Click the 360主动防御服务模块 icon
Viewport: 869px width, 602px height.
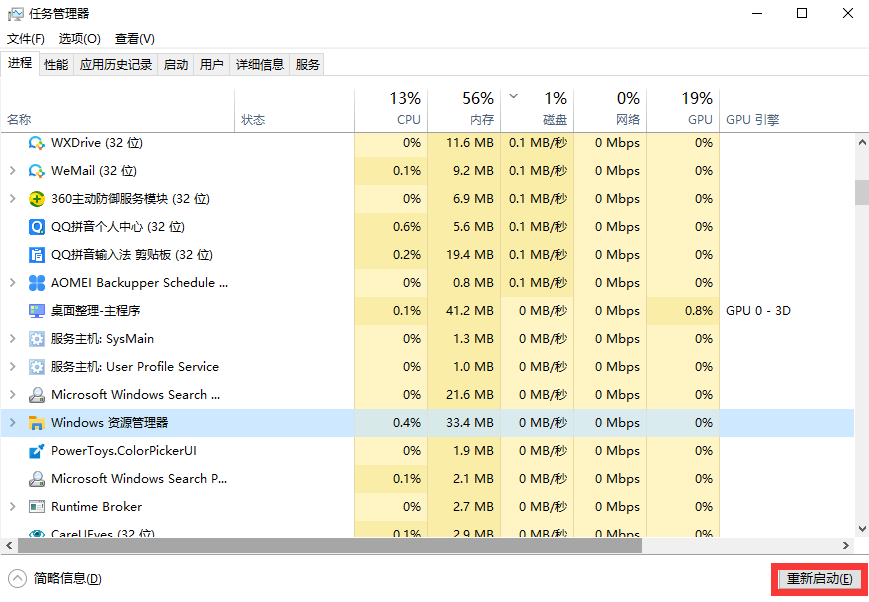37,199
